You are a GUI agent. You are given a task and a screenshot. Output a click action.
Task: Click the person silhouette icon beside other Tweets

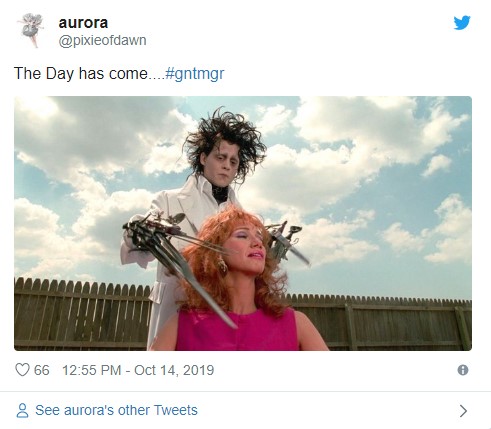pos(22,410)
